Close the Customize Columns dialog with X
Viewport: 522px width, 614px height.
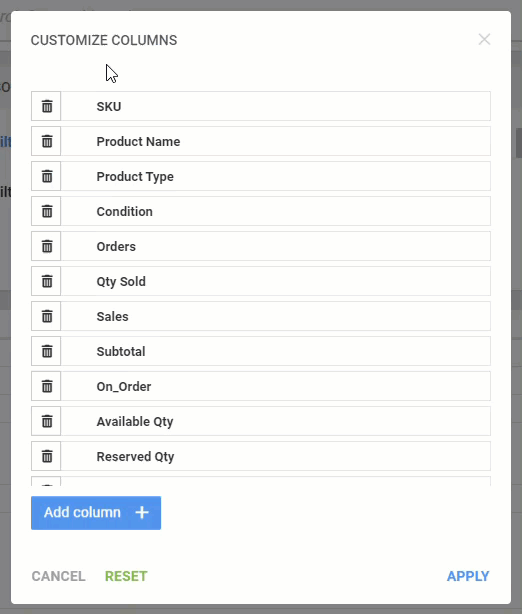tap(484, 39)
